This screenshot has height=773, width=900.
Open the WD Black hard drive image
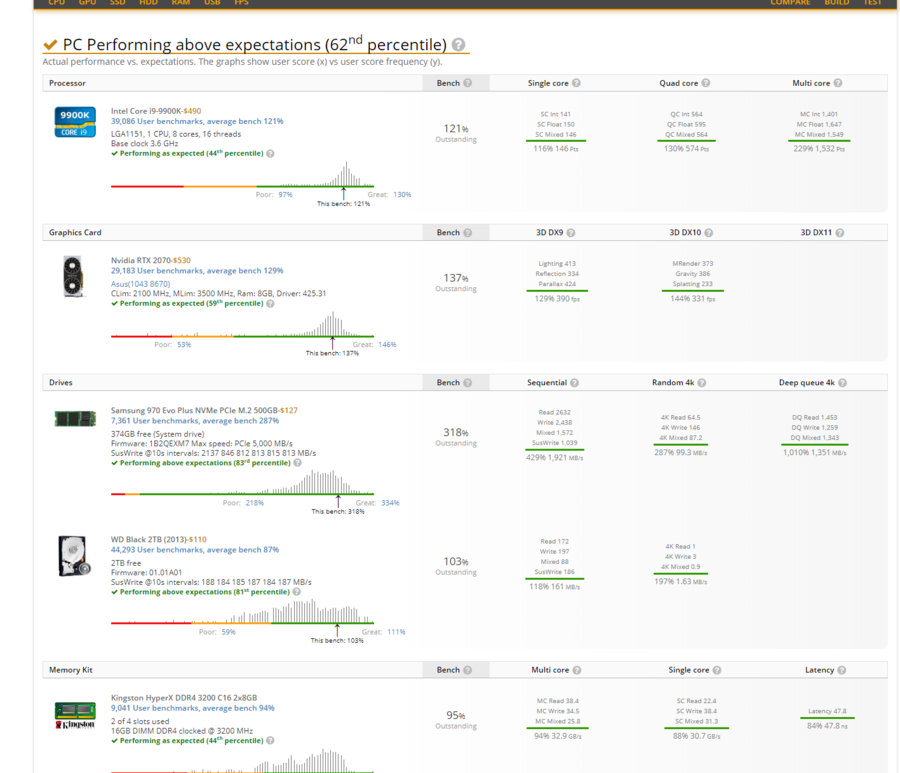pos(74,556)
